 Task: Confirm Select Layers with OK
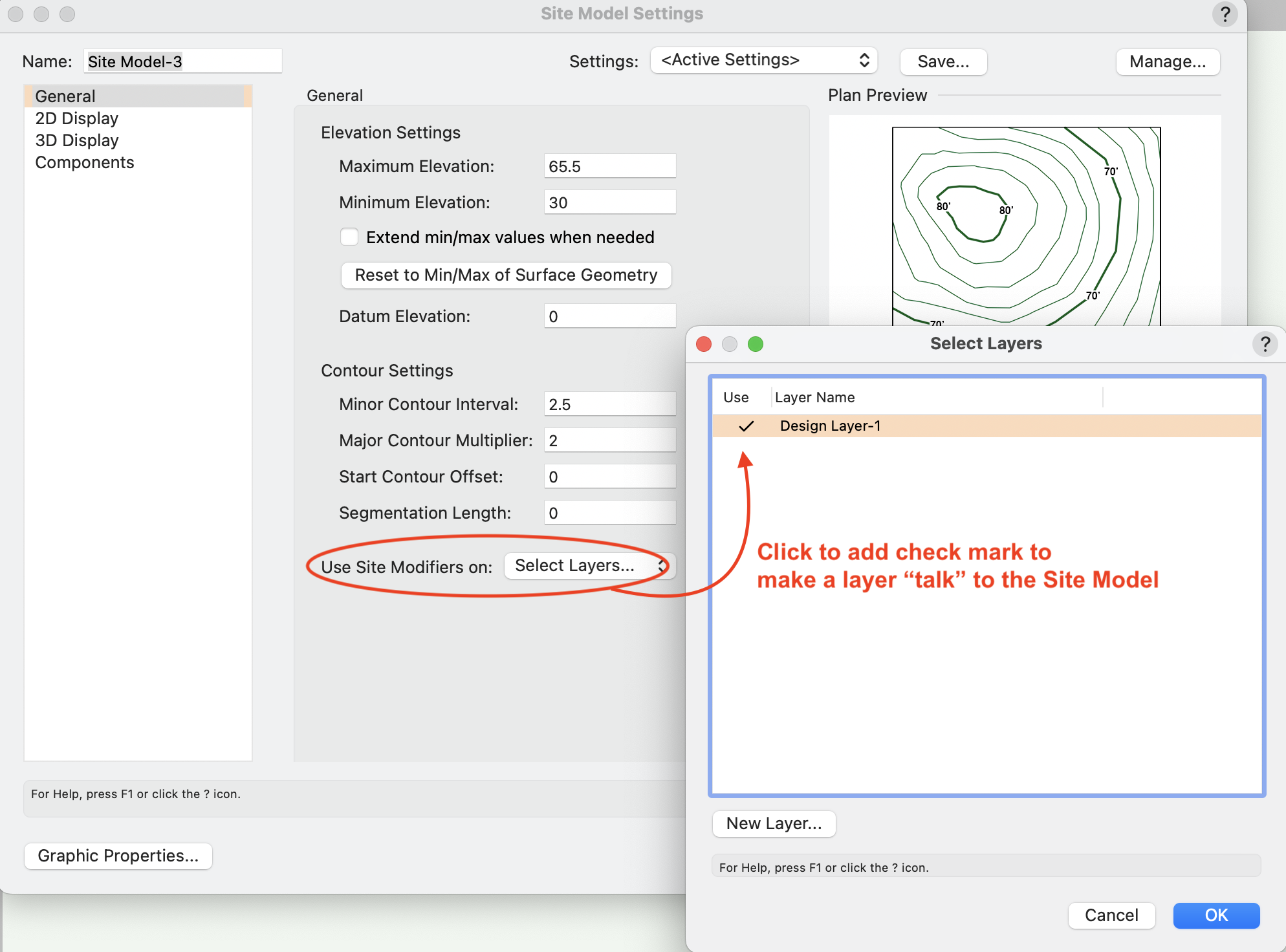point(1215,915)
